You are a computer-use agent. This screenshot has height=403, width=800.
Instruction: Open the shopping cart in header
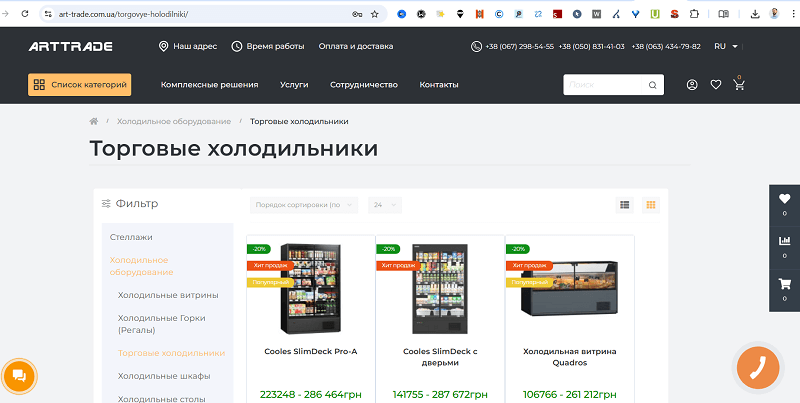pyautogui.click(x=739, y=84)
